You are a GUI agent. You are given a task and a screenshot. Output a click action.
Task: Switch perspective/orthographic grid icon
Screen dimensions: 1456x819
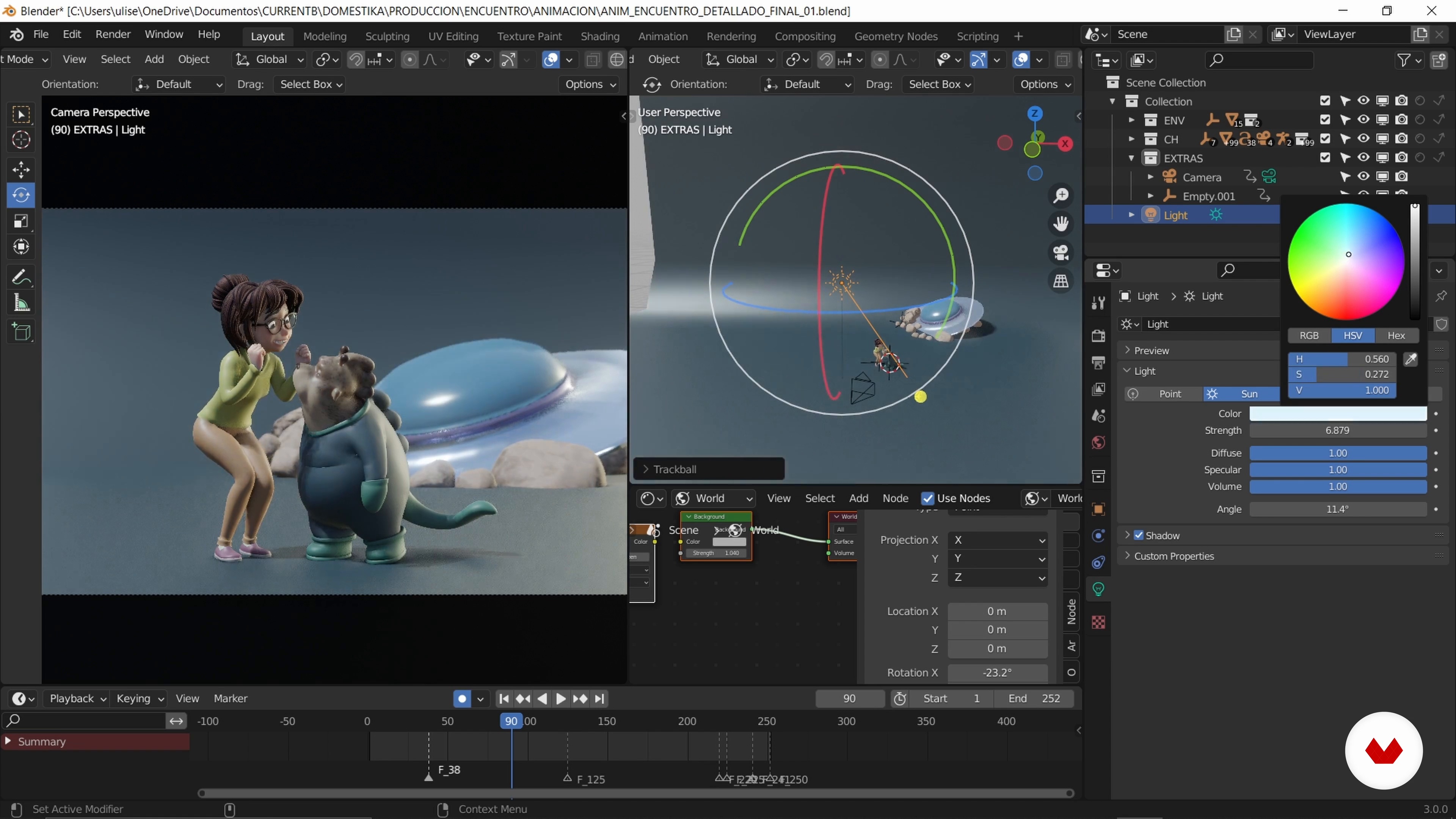click(x=1061, y=280)
